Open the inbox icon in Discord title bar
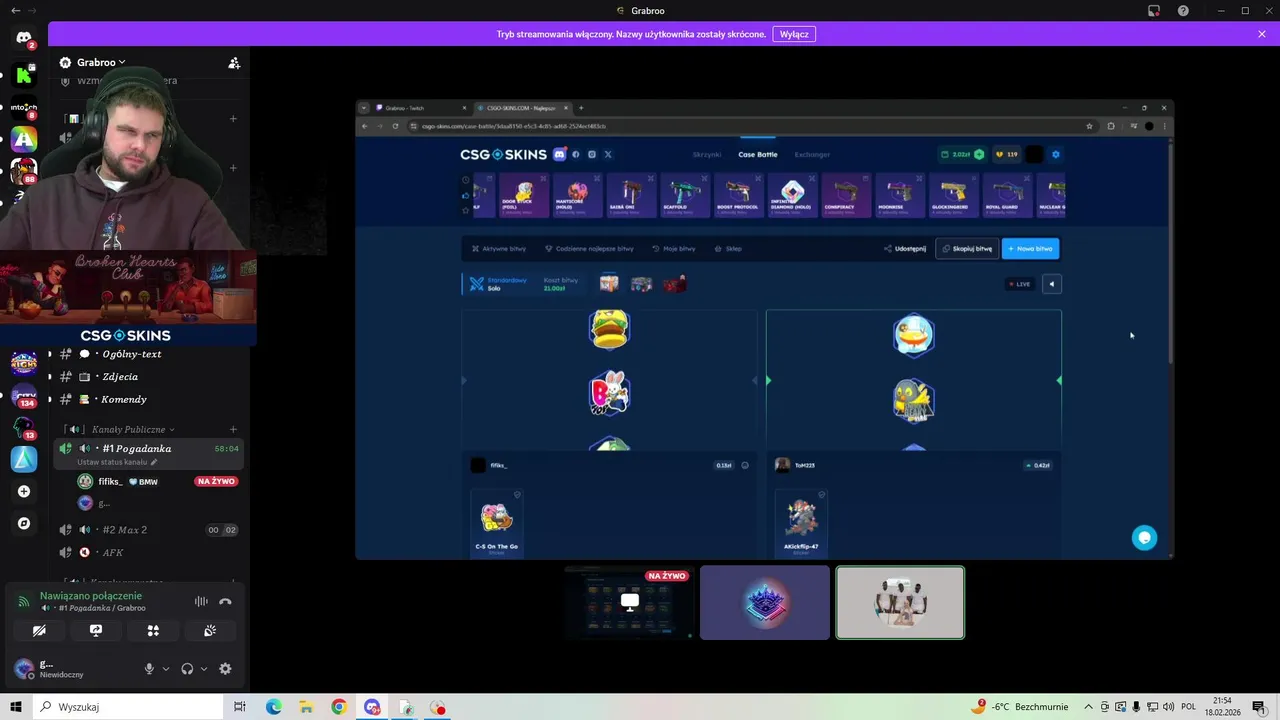 tap(1154, 10)
